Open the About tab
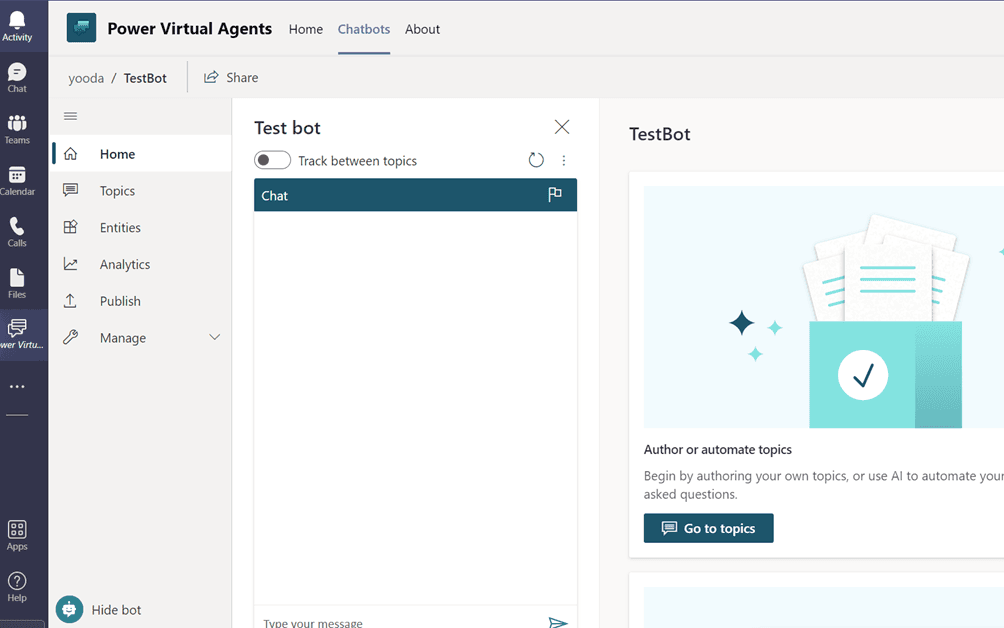 pos(422,29)
